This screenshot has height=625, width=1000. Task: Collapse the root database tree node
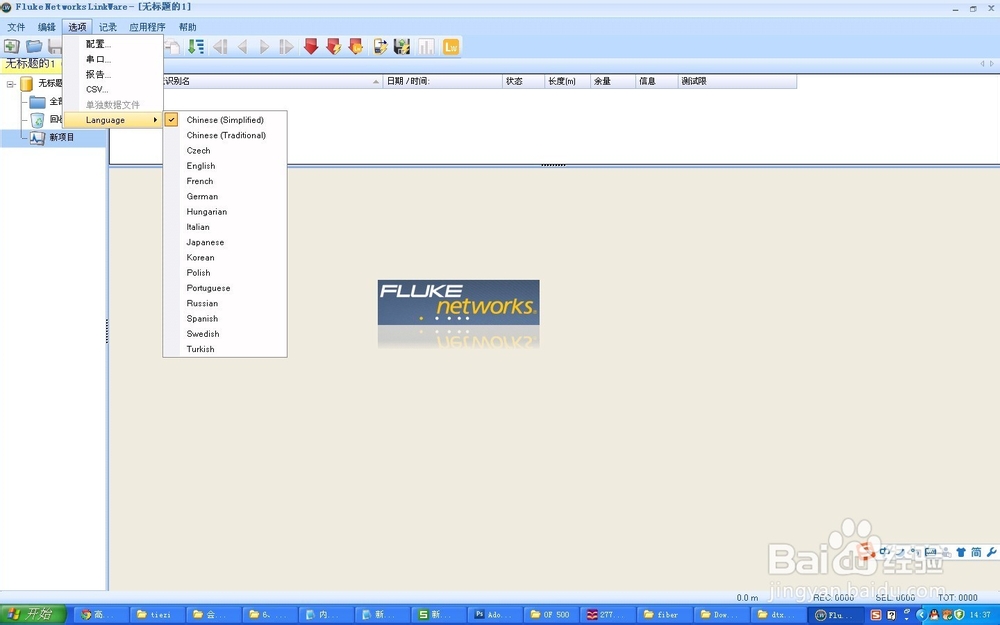point(11,84)
